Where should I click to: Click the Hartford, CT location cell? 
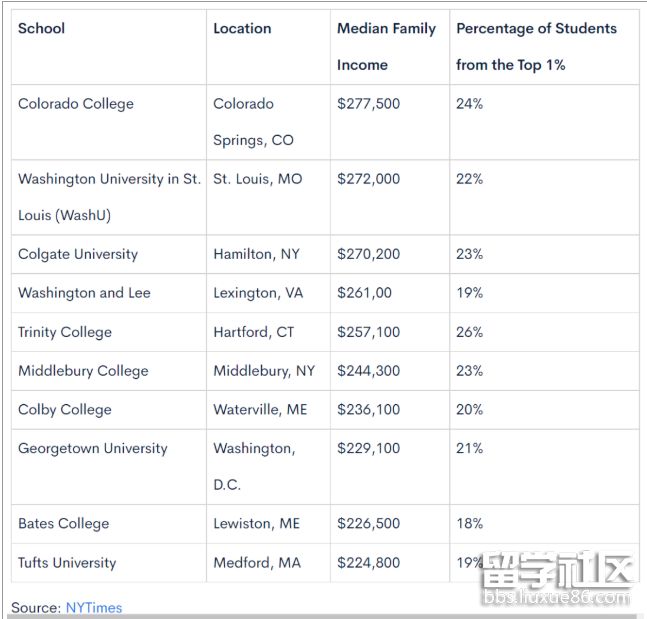coord(252,332)
